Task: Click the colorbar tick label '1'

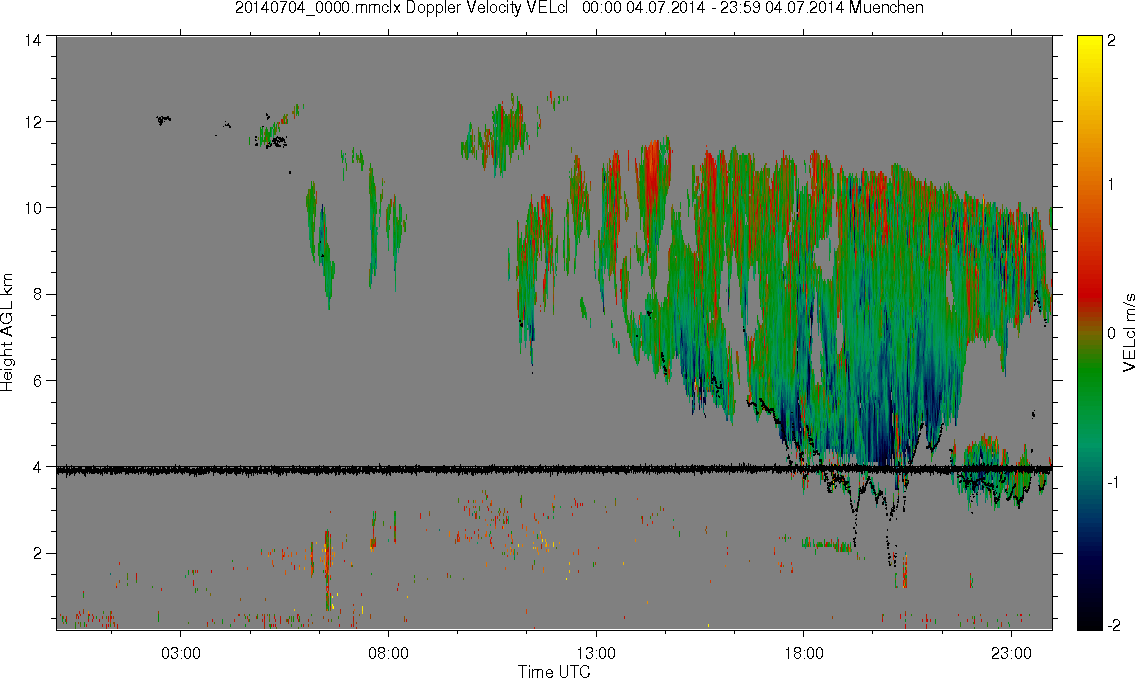Action: [1111, 185]
